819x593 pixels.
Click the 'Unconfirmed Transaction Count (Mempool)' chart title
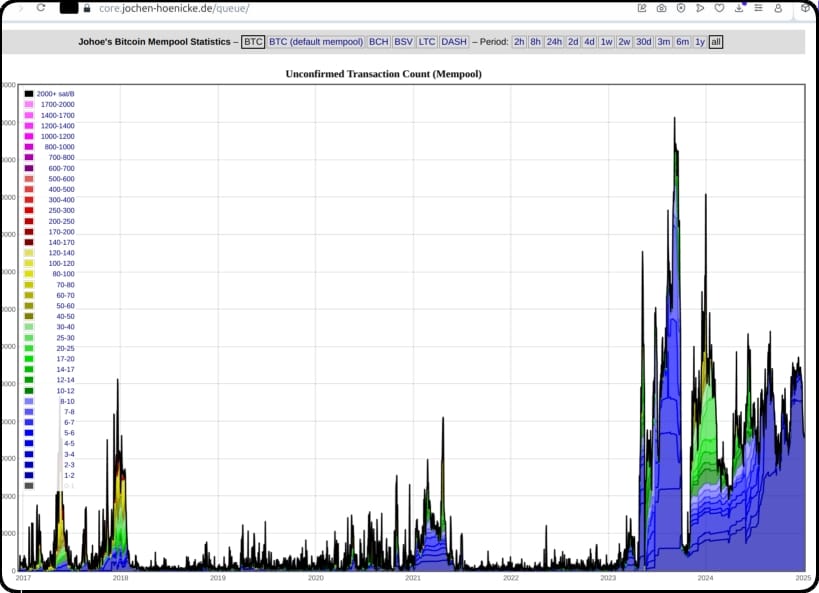point(383,74)
